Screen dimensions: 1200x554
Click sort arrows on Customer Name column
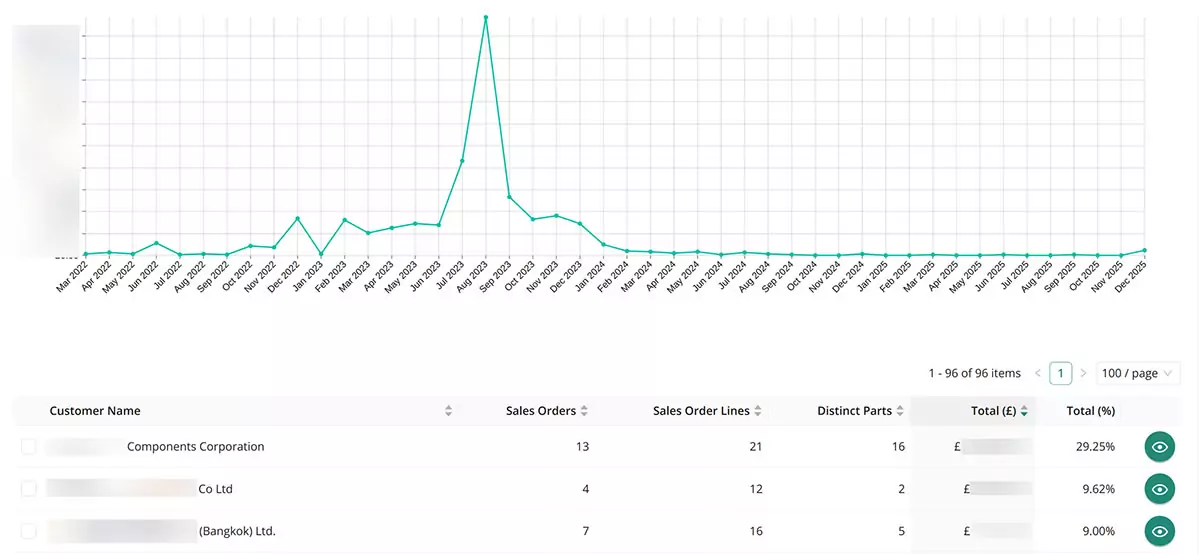449,411
